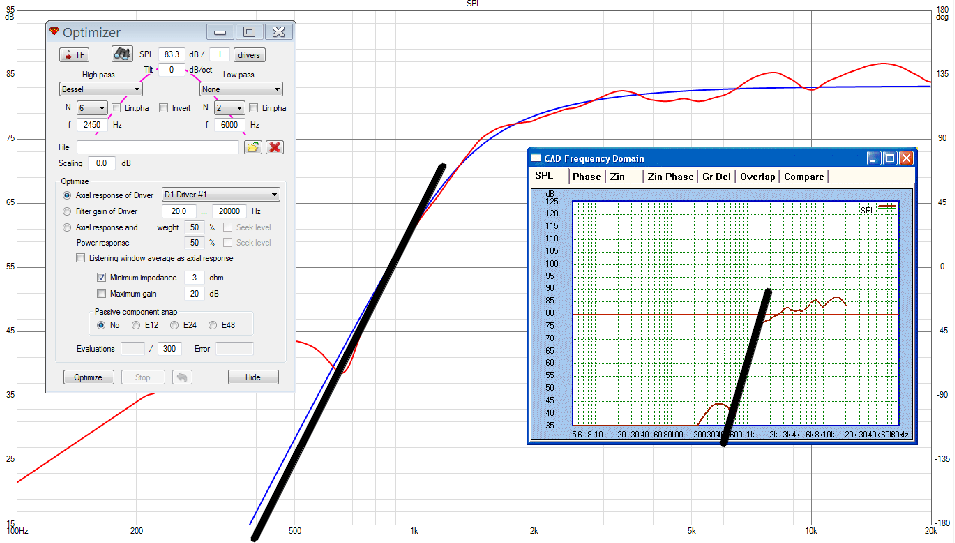Toggle the Minimum impedance checkbox
The image size is (955, 543).
102,278
